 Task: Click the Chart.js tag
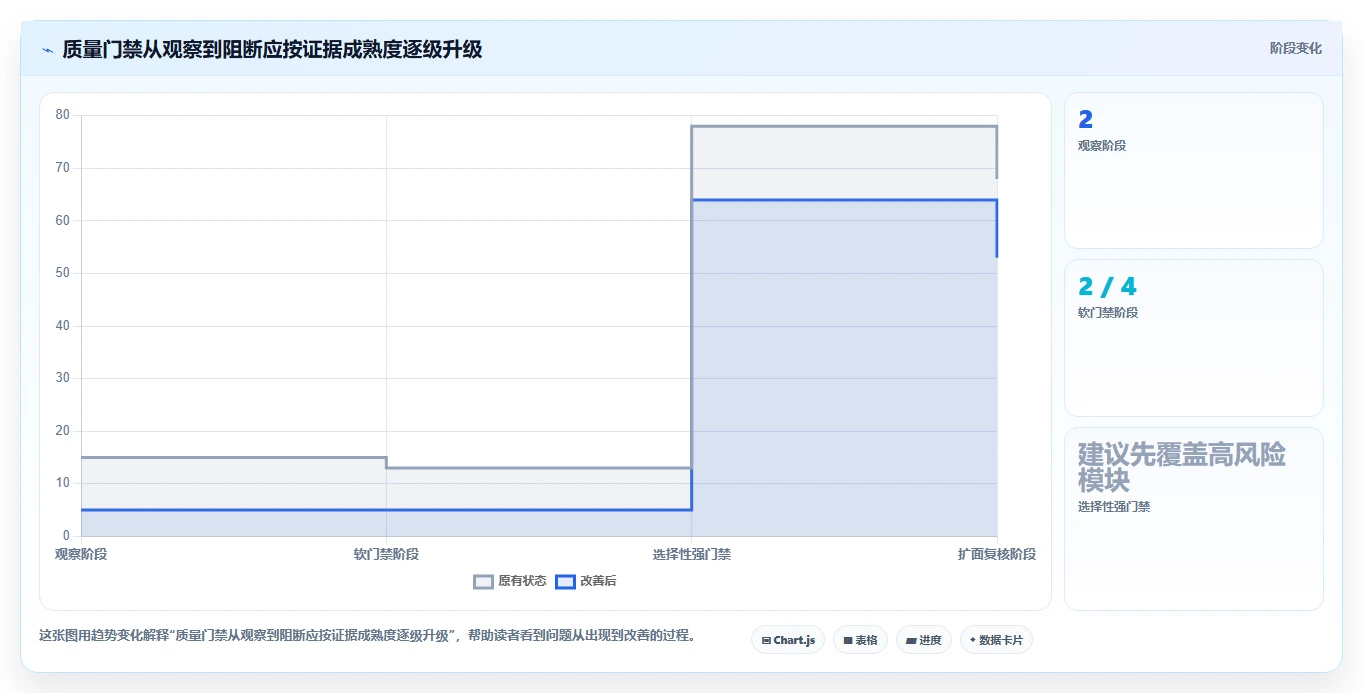pos(788,640)
